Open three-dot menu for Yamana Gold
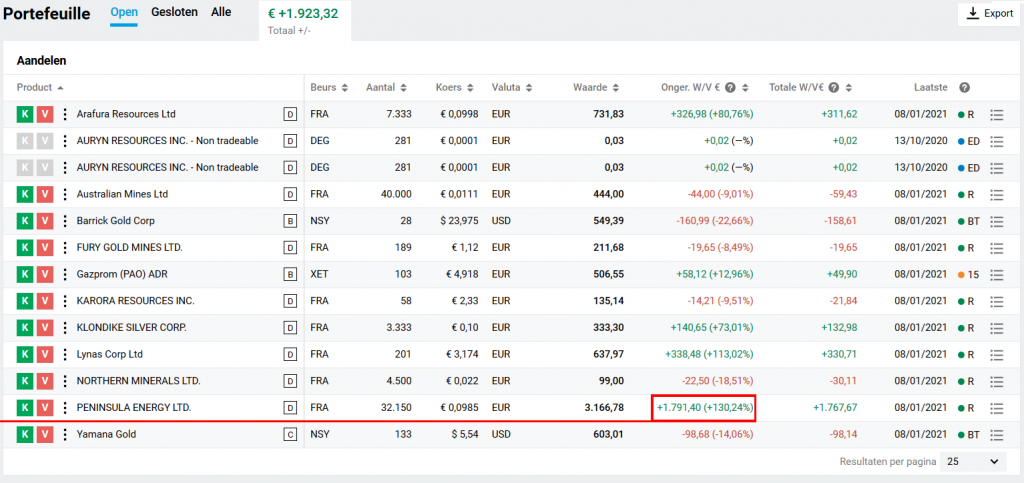The height and width of the screenshot is (483, 1024). (x=64, y=435)
